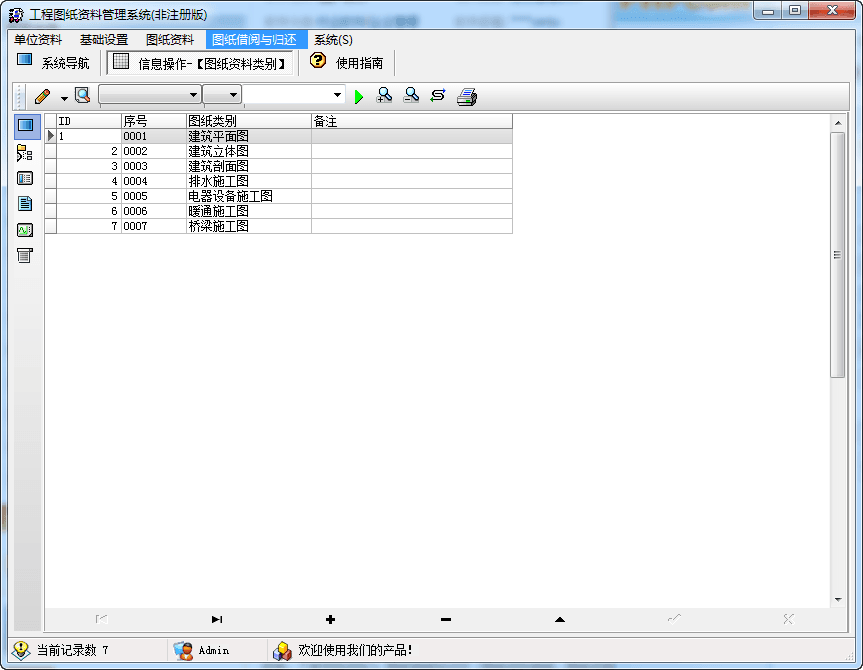Select the 建筑立体图 cell
Viewport: 863px width, 670px height.
click(249, 151)
